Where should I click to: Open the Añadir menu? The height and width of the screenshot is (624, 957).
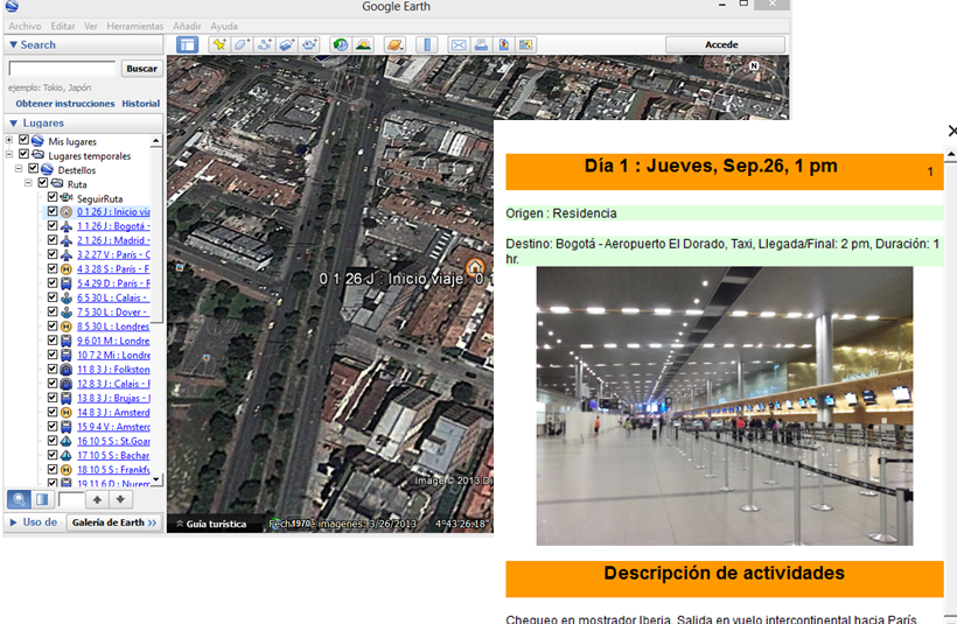point(187,26)
